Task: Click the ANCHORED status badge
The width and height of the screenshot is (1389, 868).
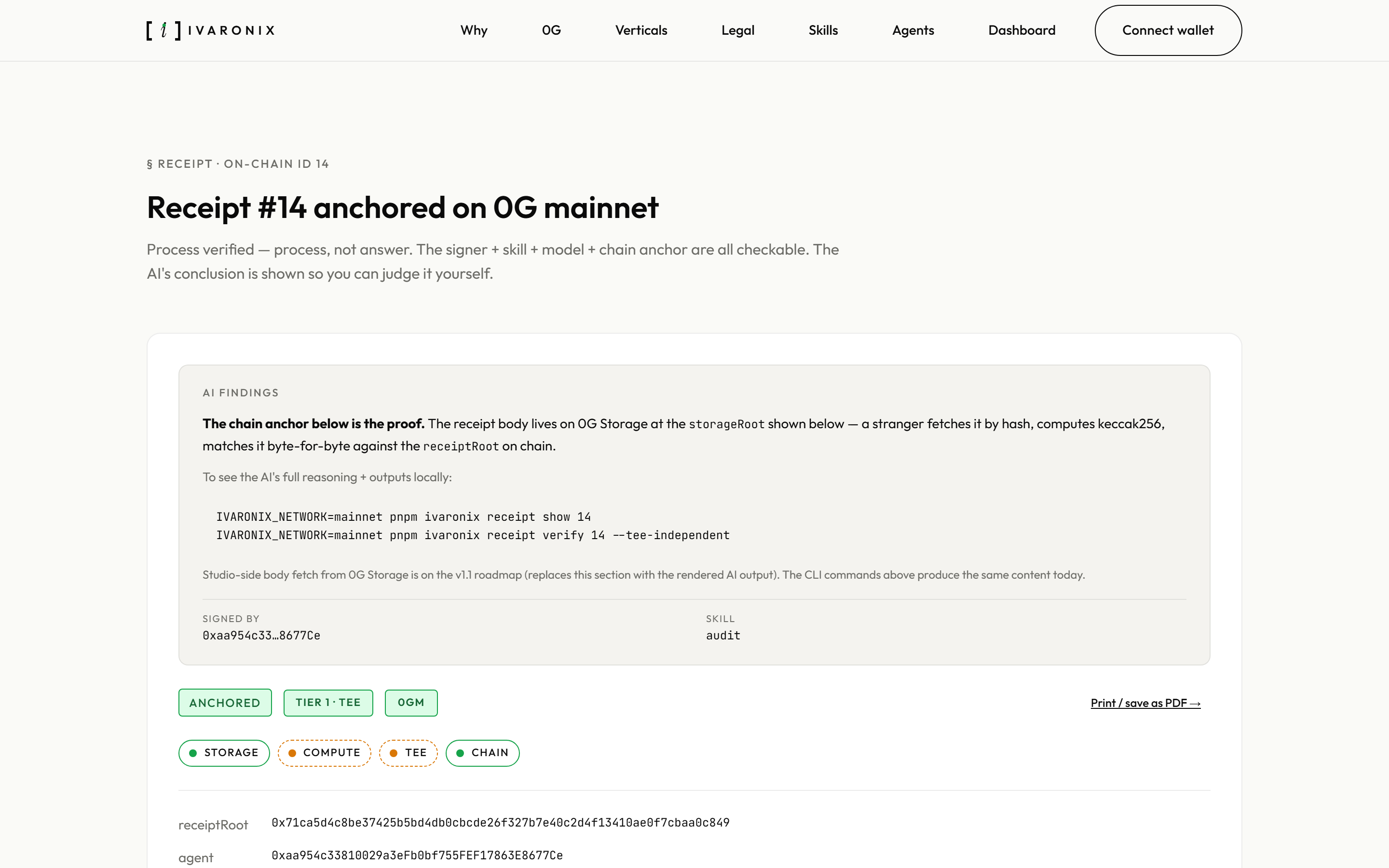Action: pos(225,703)
